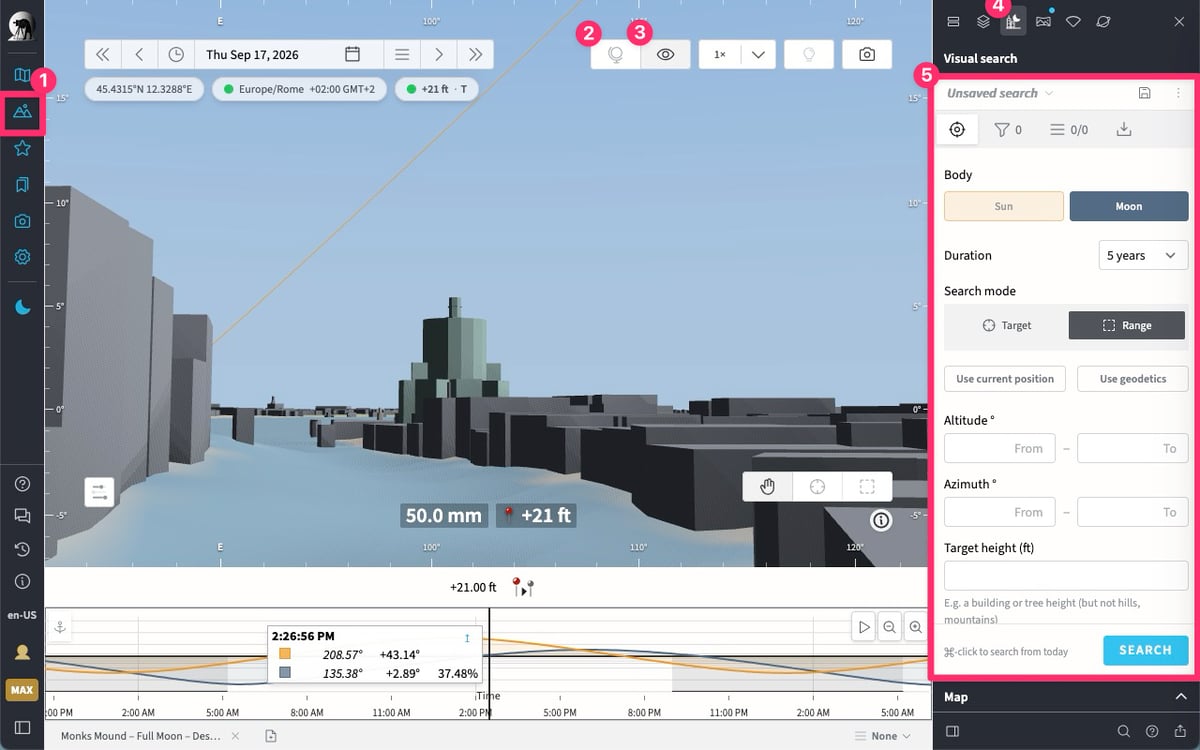
Task: Click Use geodetics button
Action: [1133, 379]
